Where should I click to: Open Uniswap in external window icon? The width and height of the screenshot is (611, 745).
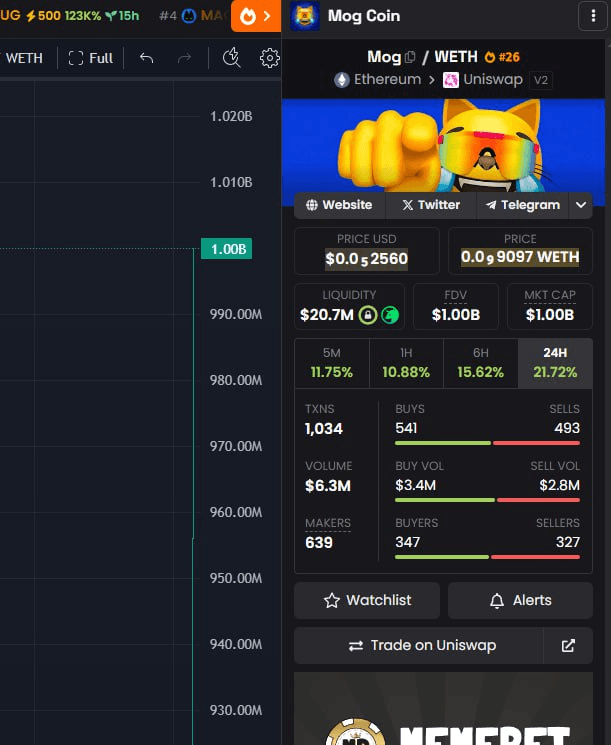click(x=568, y=645)
